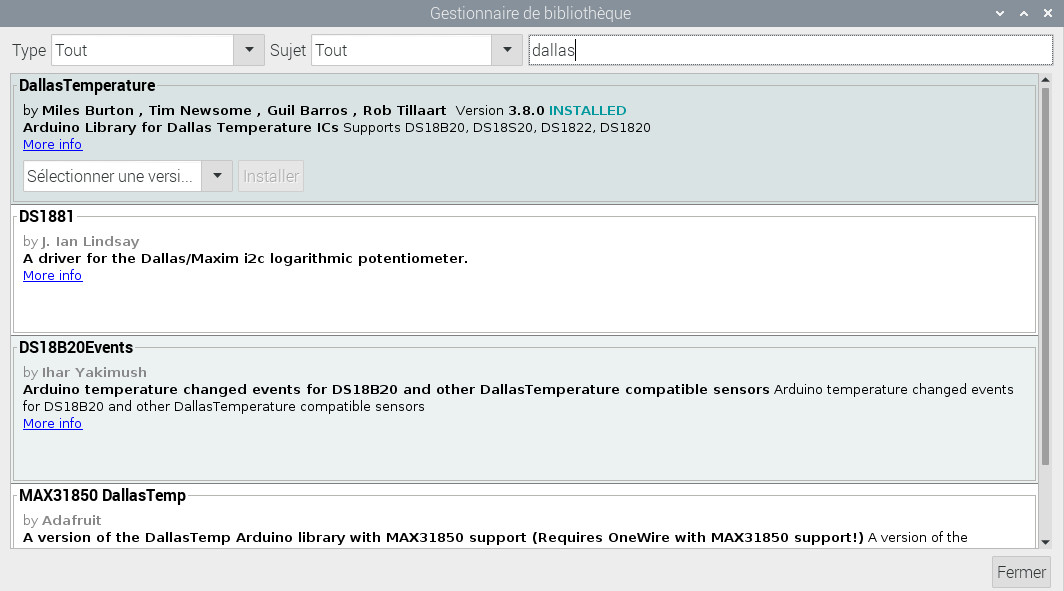Close the library manager with the X icon
This screenshot has width=1064, height=591.
pyautogui.click(x=1047, y=13)
